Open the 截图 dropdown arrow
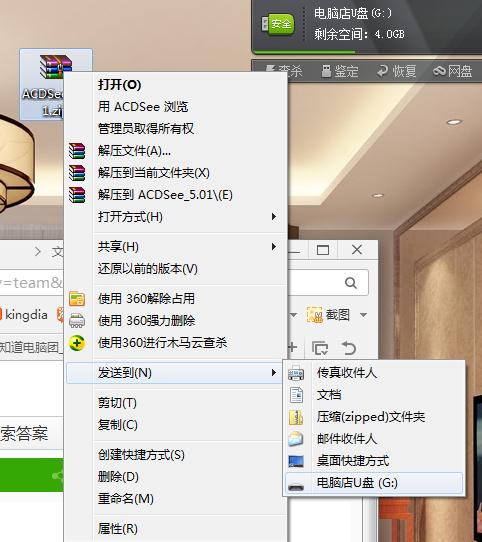 click(x=363, y=315)
